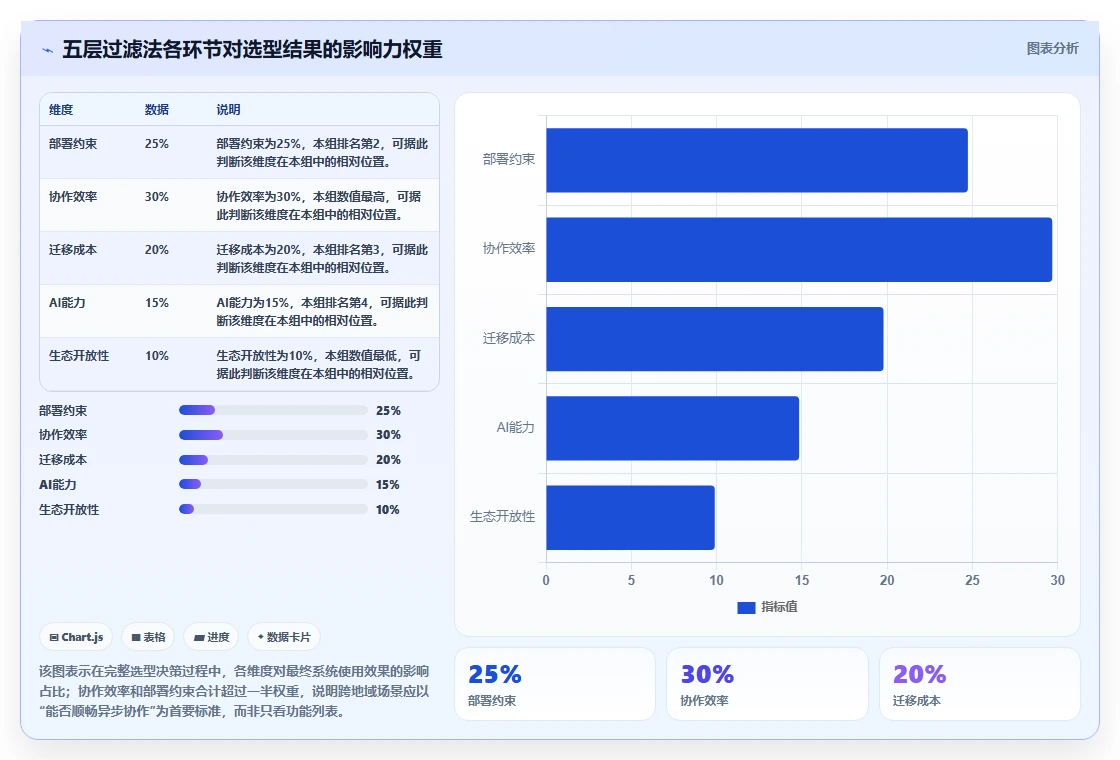Click the 说明 column header
Screen dimensions: 1120x760
tap(229, 109)
